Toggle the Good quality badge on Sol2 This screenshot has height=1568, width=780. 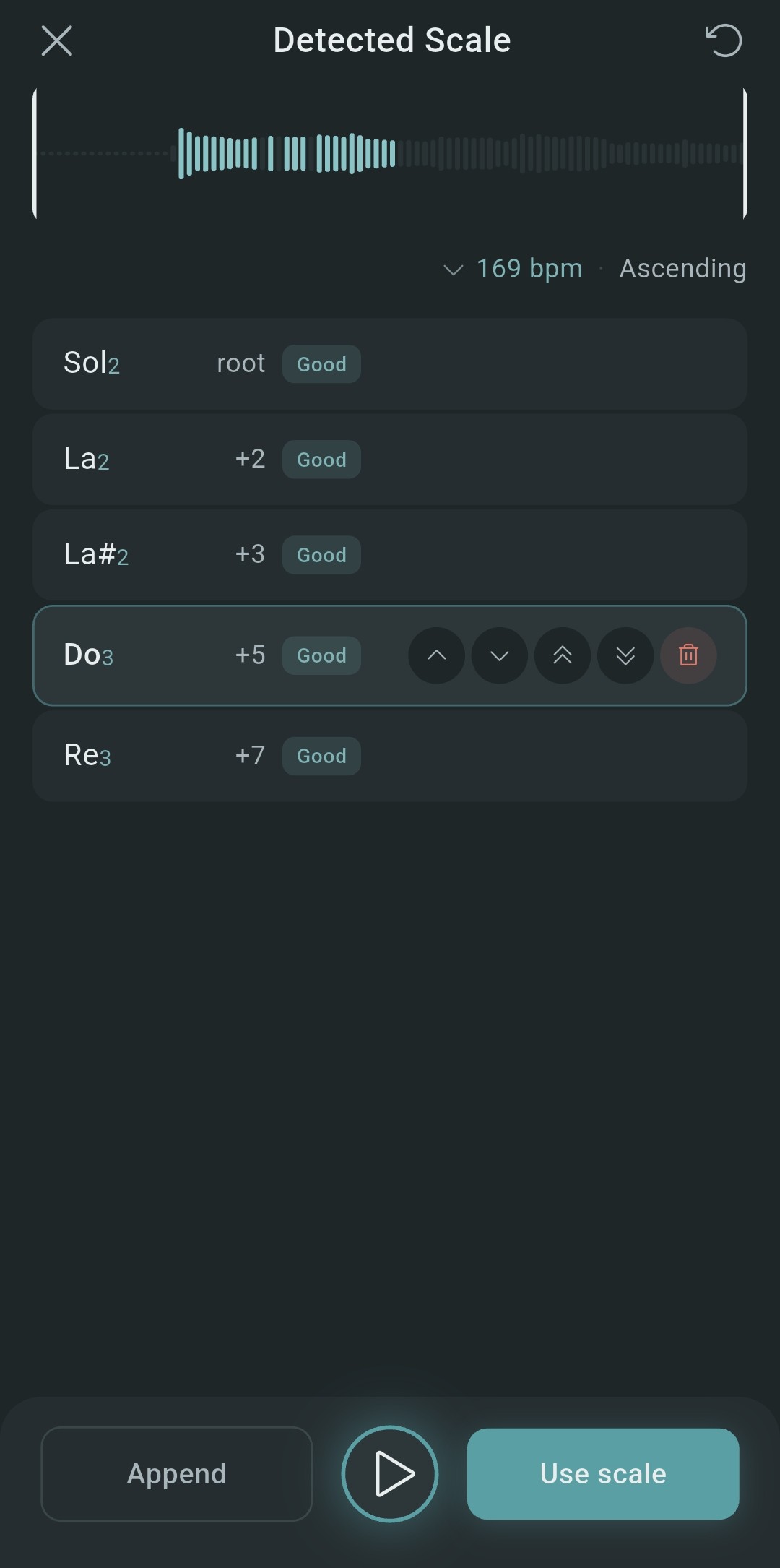tap(321, 363)
